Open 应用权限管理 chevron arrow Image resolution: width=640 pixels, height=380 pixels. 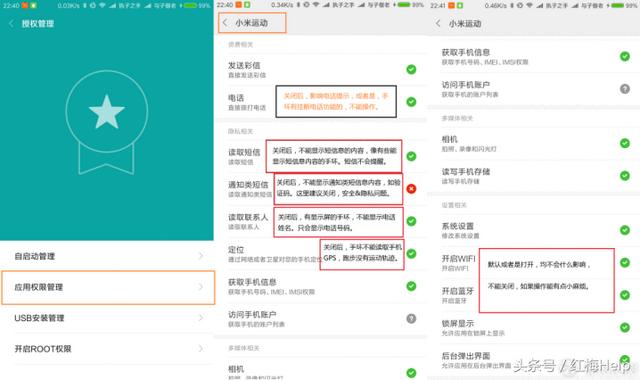[x=200, y=287]
